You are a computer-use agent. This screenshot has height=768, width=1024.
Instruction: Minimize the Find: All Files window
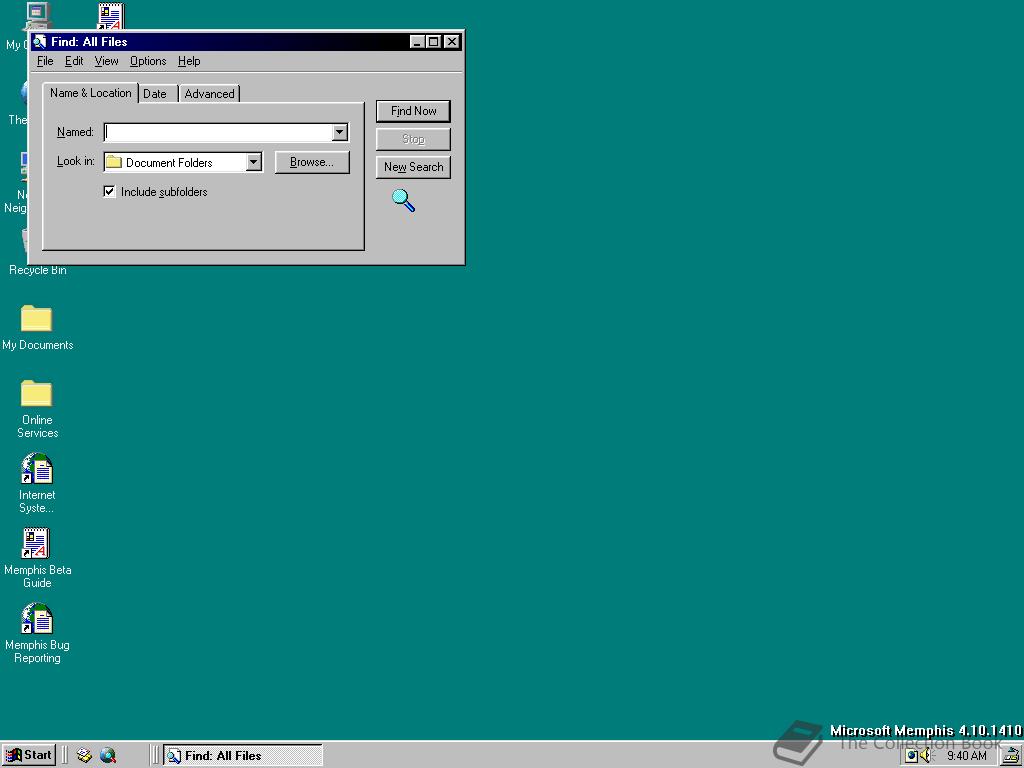pyautogui.click(x=417, y=42)
